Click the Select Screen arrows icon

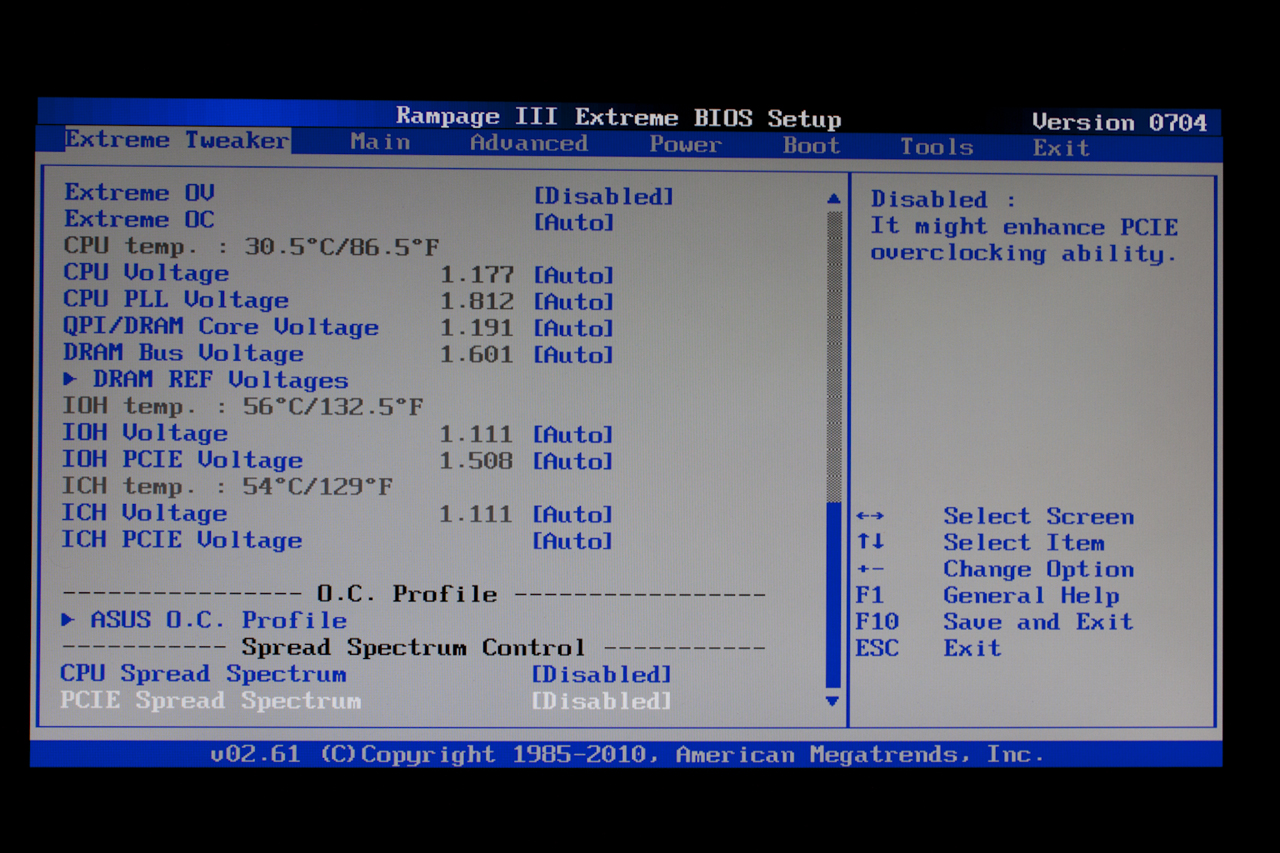coord(870,516)
